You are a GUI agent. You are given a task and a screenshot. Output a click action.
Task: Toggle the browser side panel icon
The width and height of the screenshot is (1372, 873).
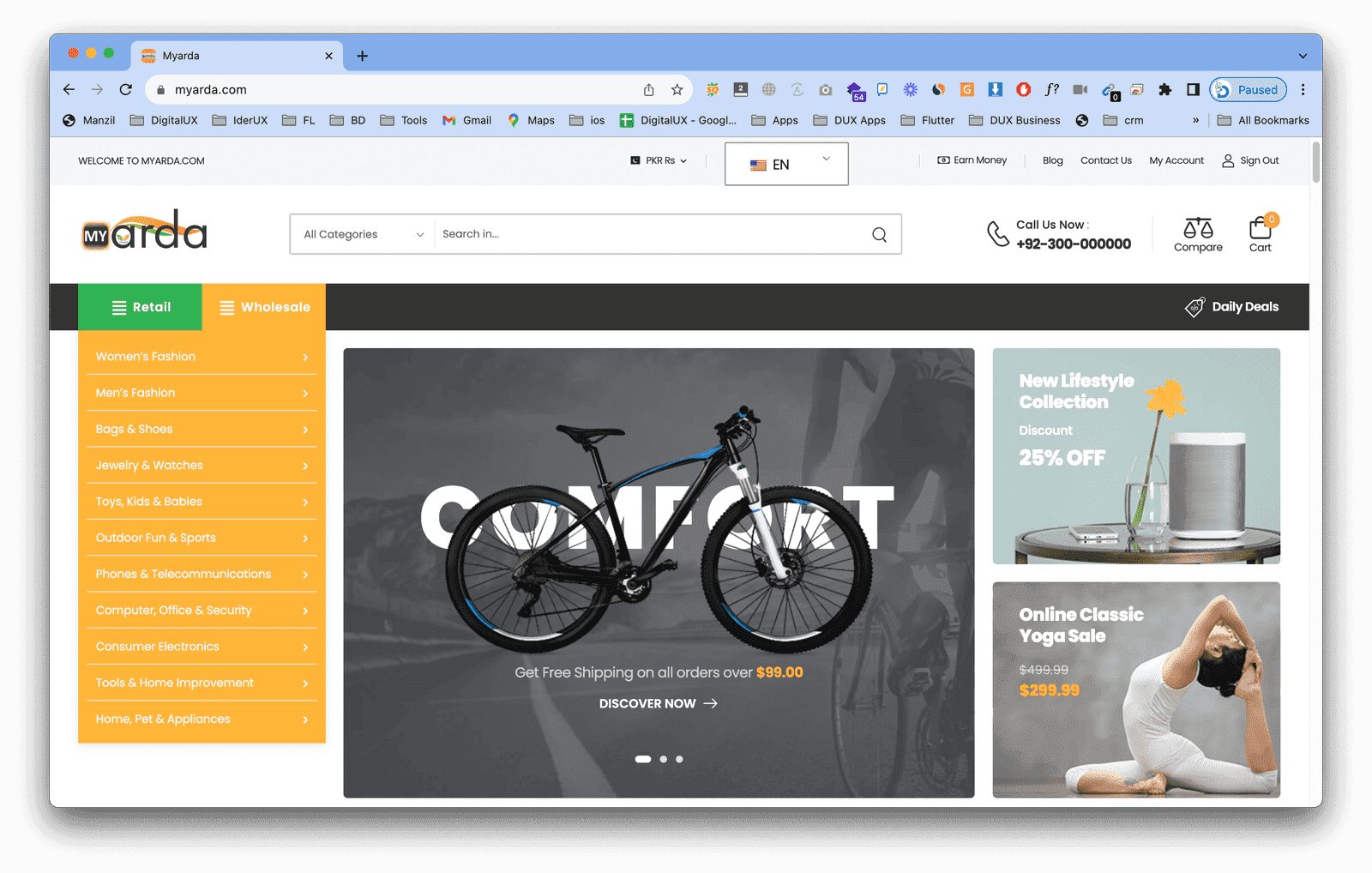click(x=1193, y=89)
